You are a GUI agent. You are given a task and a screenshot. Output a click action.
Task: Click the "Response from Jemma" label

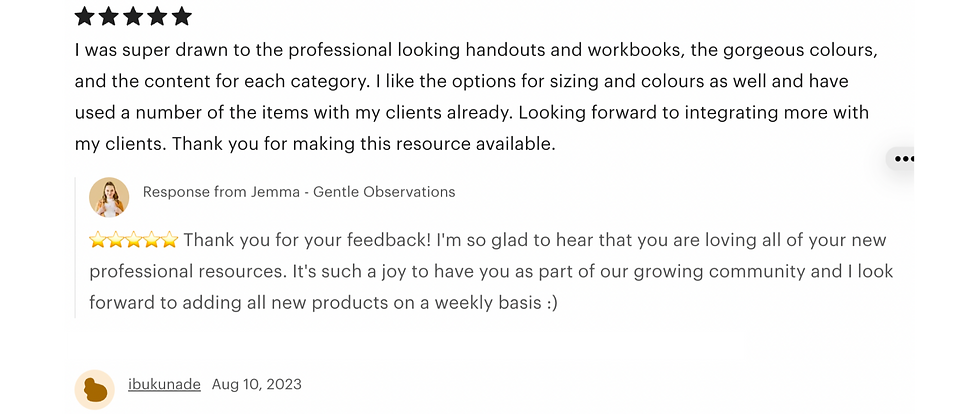point(222,192)
